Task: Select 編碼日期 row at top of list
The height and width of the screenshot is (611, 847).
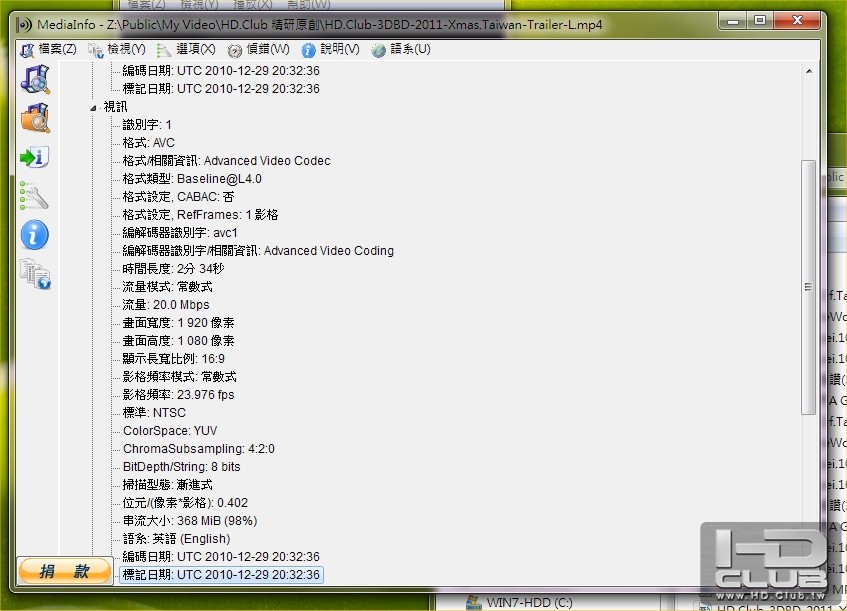Action: (x=221, y=71)
